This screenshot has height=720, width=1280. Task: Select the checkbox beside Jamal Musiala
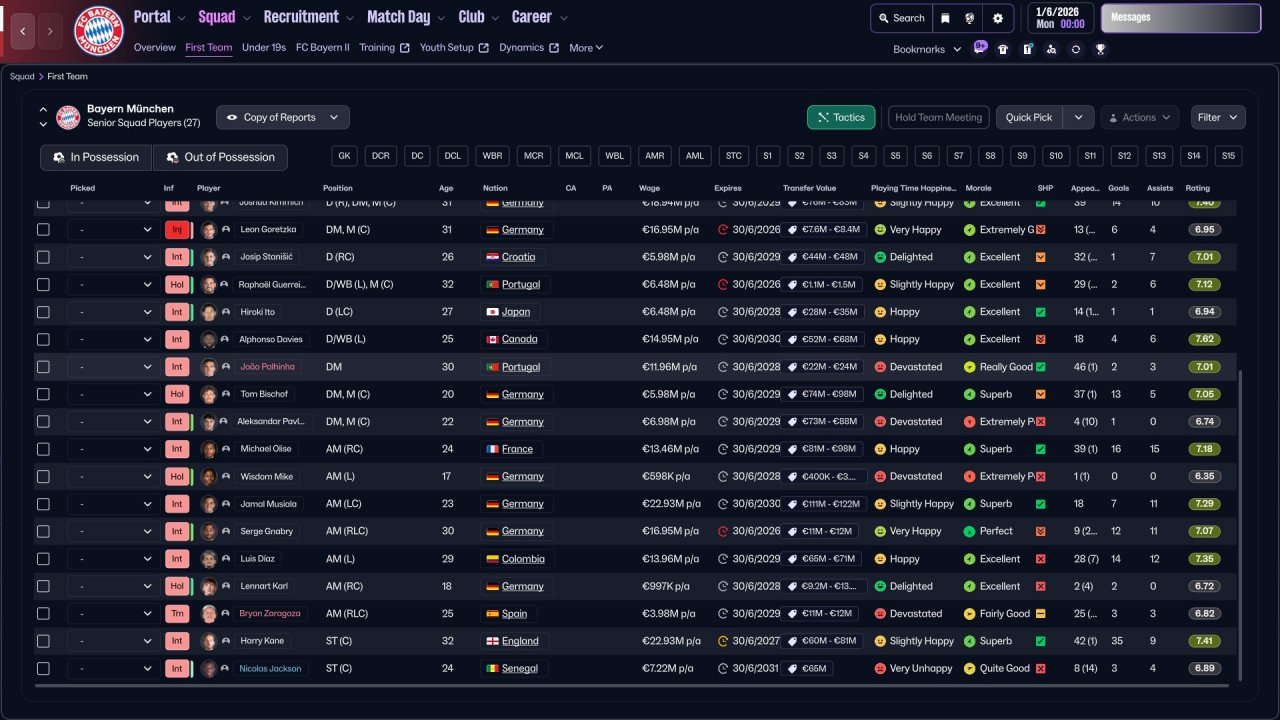(x=43, y=504)
